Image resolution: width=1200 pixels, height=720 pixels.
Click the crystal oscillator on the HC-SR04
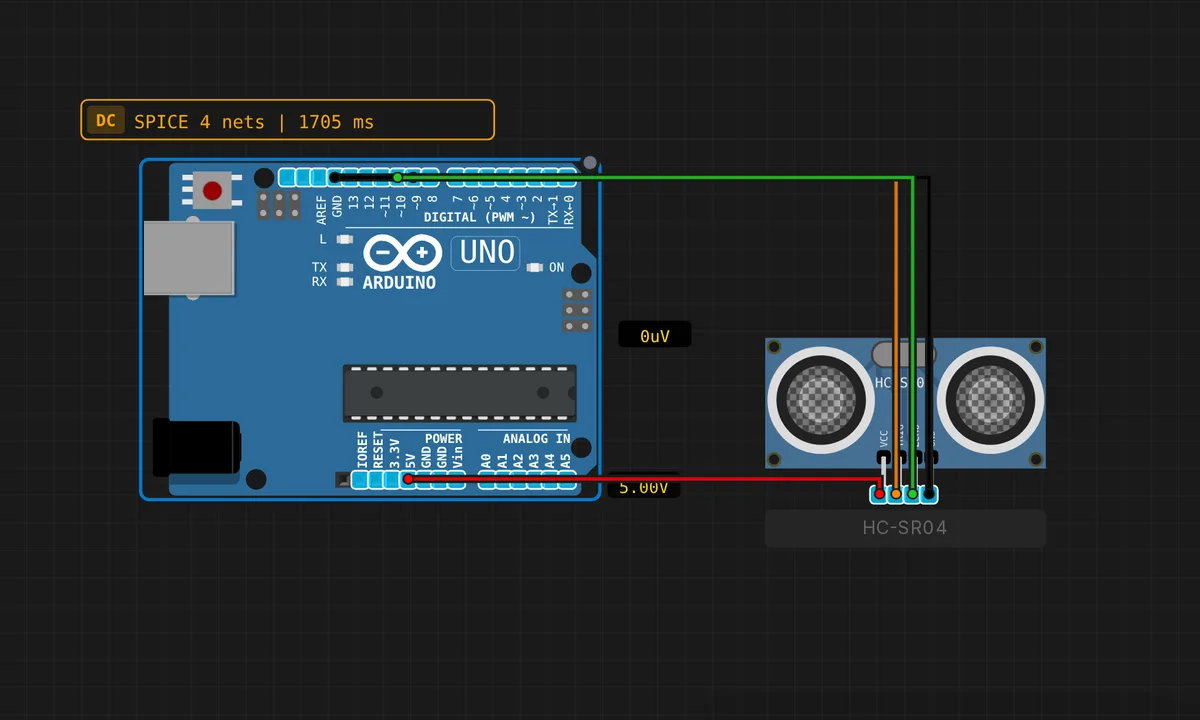[x=903, y=354]
